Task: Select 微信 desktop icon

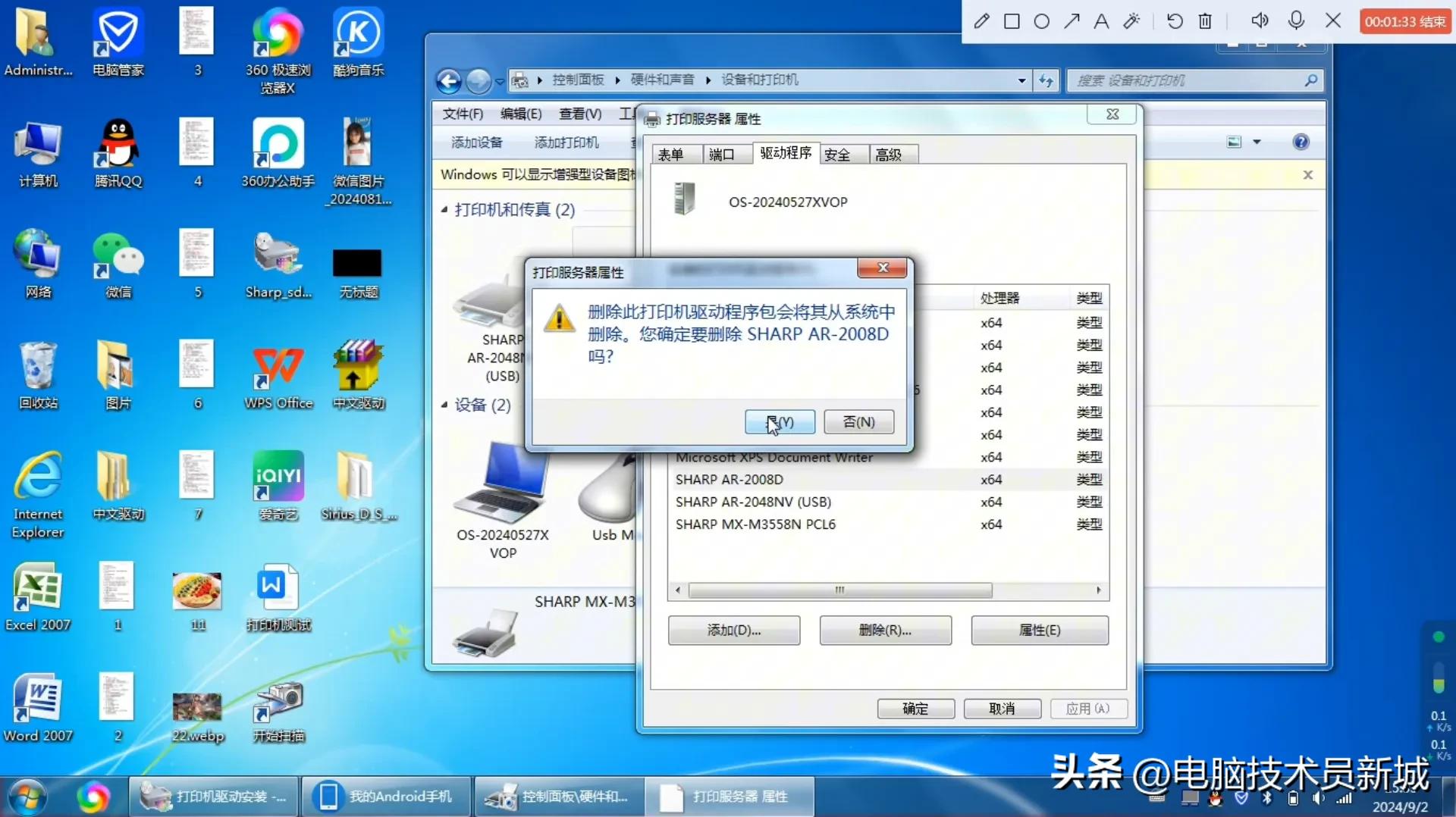Action: [x=118, y=264]
